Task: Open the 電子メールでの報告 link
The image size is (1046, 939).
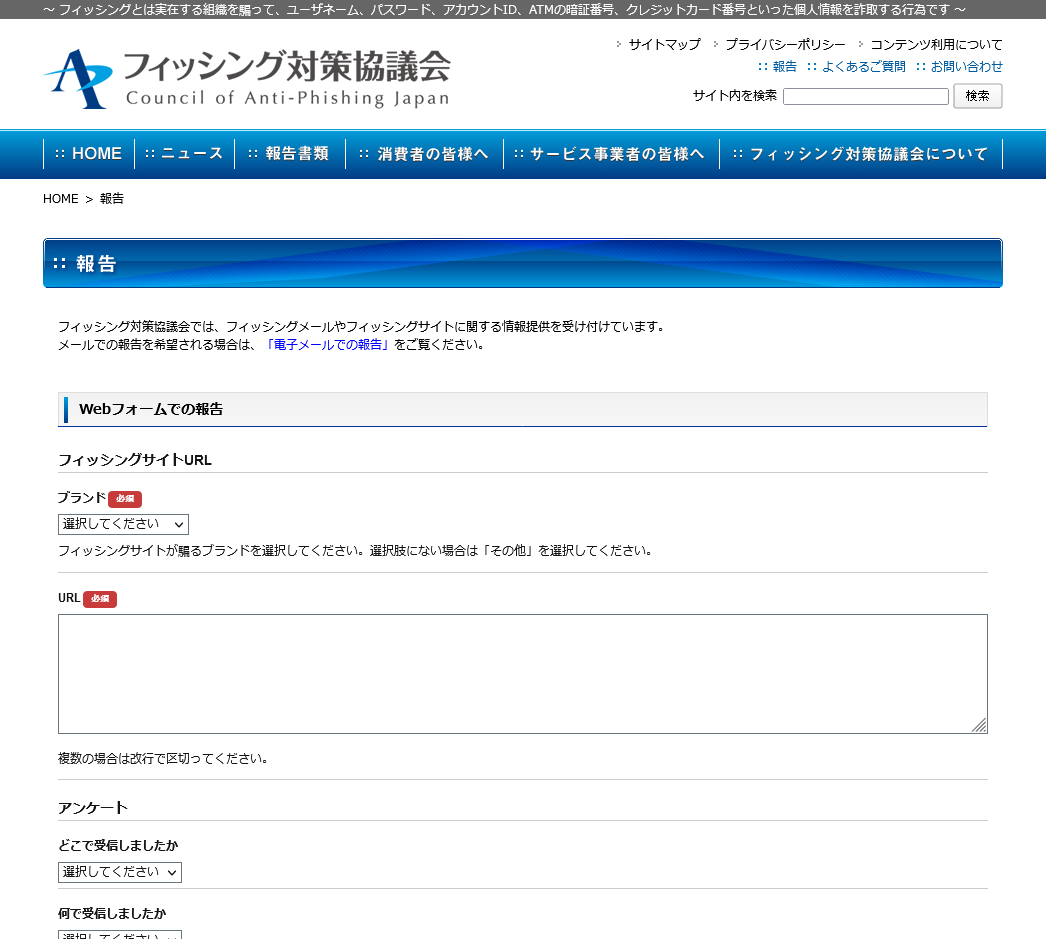Action: [329, 345]
